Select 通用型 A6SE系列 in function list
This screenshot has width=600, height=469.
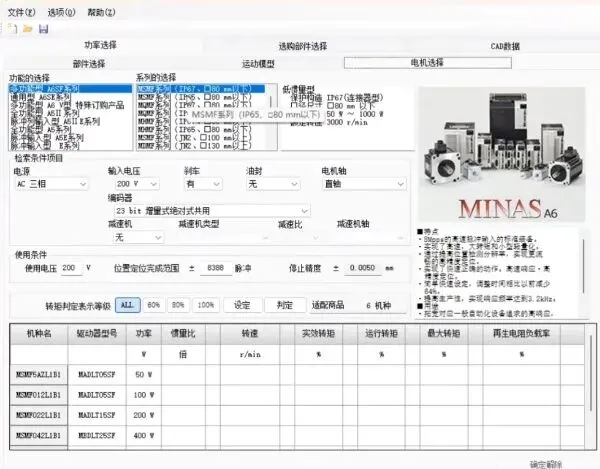(x=70, y=97)
